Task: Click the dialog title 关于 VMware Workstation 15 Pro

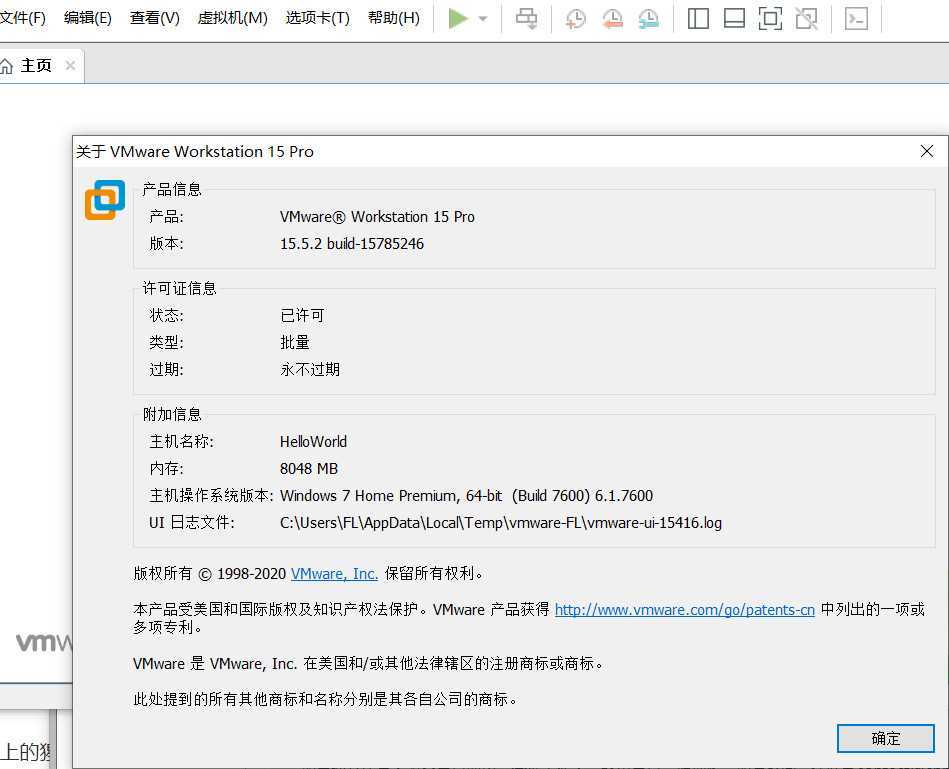Action: (x=194, y=151)
